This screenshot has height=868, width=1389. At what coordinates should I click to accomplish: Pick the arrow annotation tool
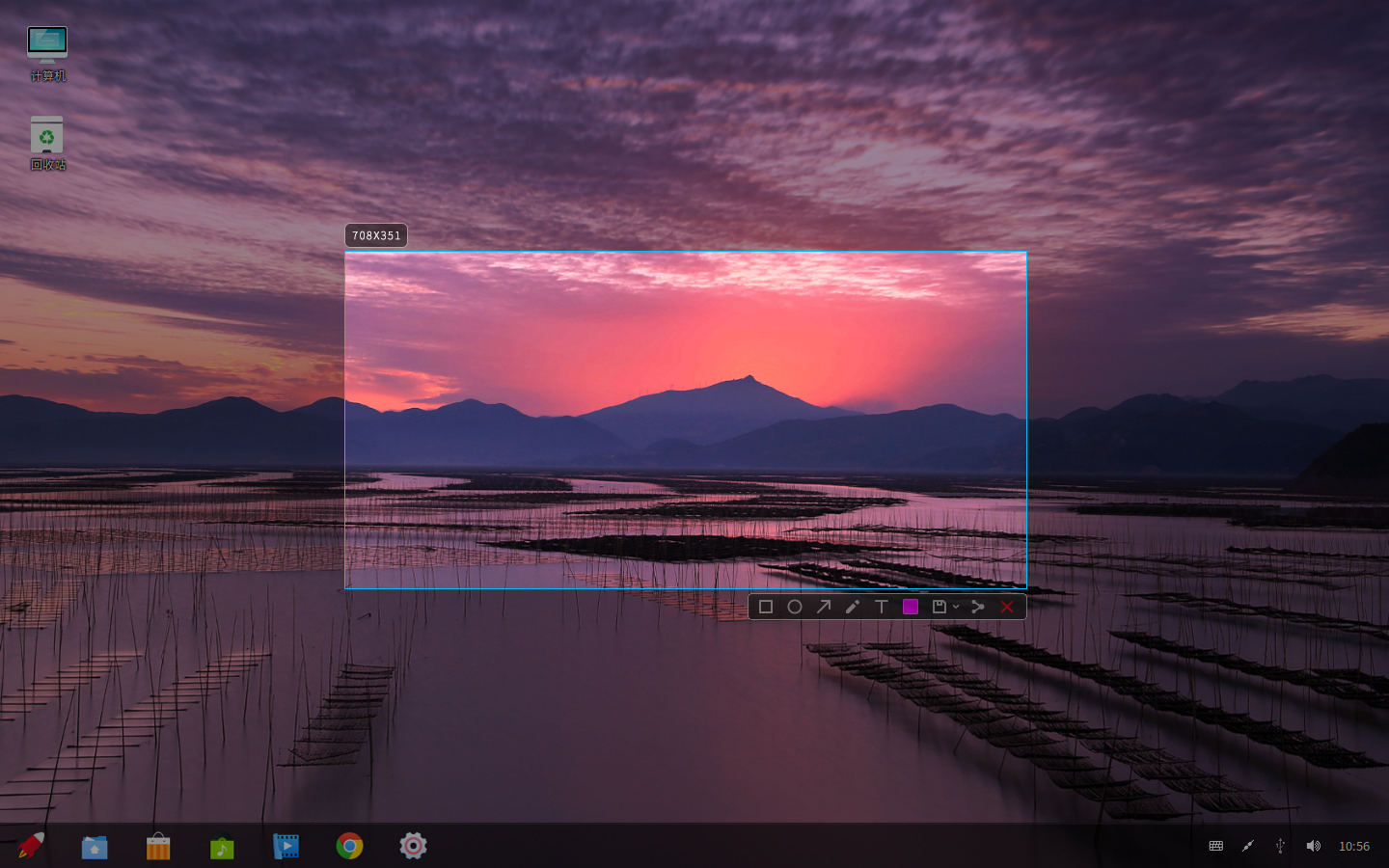tap(824, 607)
